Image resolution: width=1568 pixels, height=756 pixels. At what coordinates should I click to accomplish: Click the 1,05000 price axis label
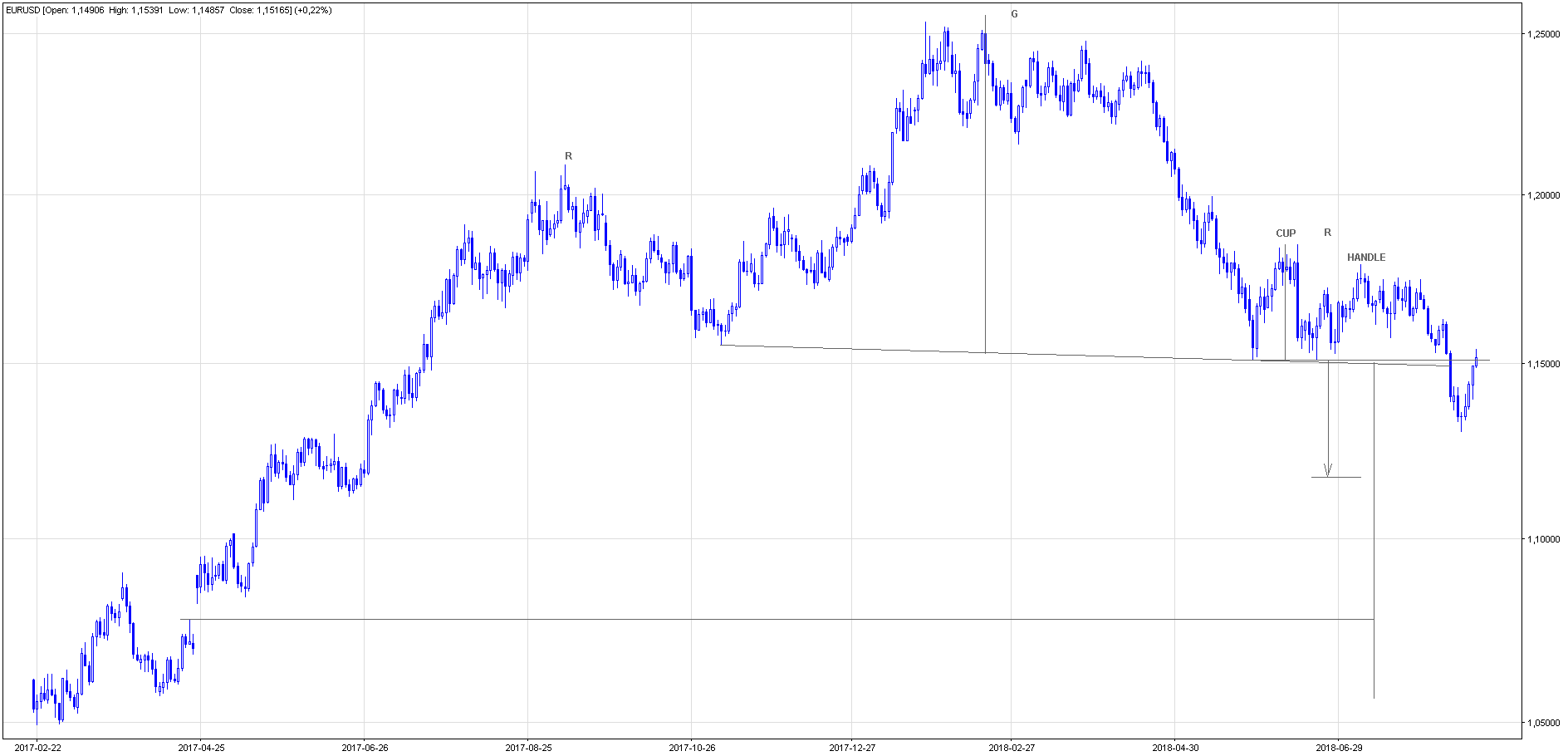tap(1543, 723)
